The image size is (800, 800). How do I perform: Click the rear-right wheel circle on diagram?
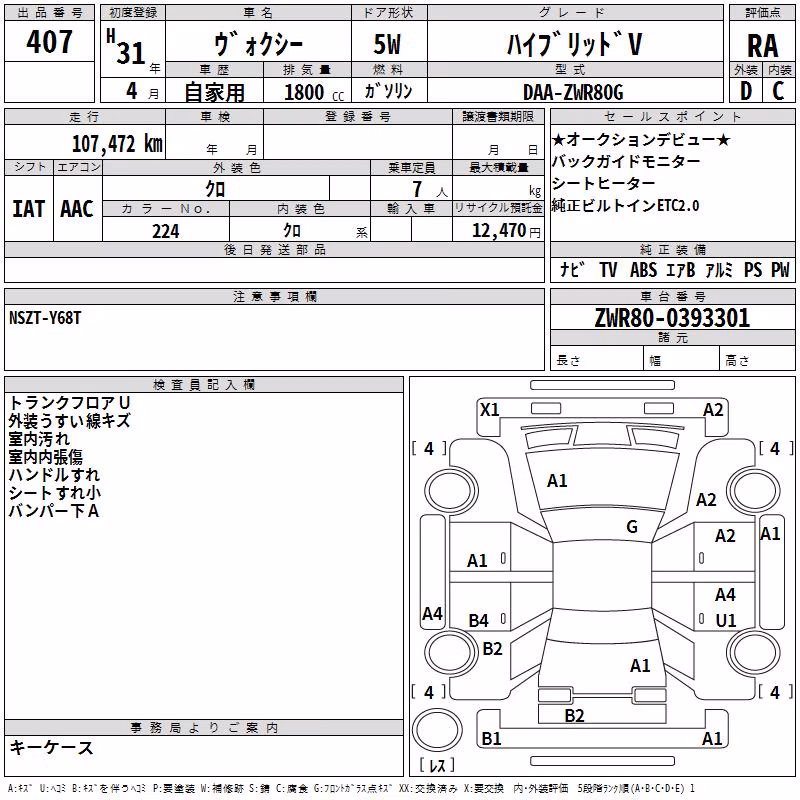click(753, 652)
